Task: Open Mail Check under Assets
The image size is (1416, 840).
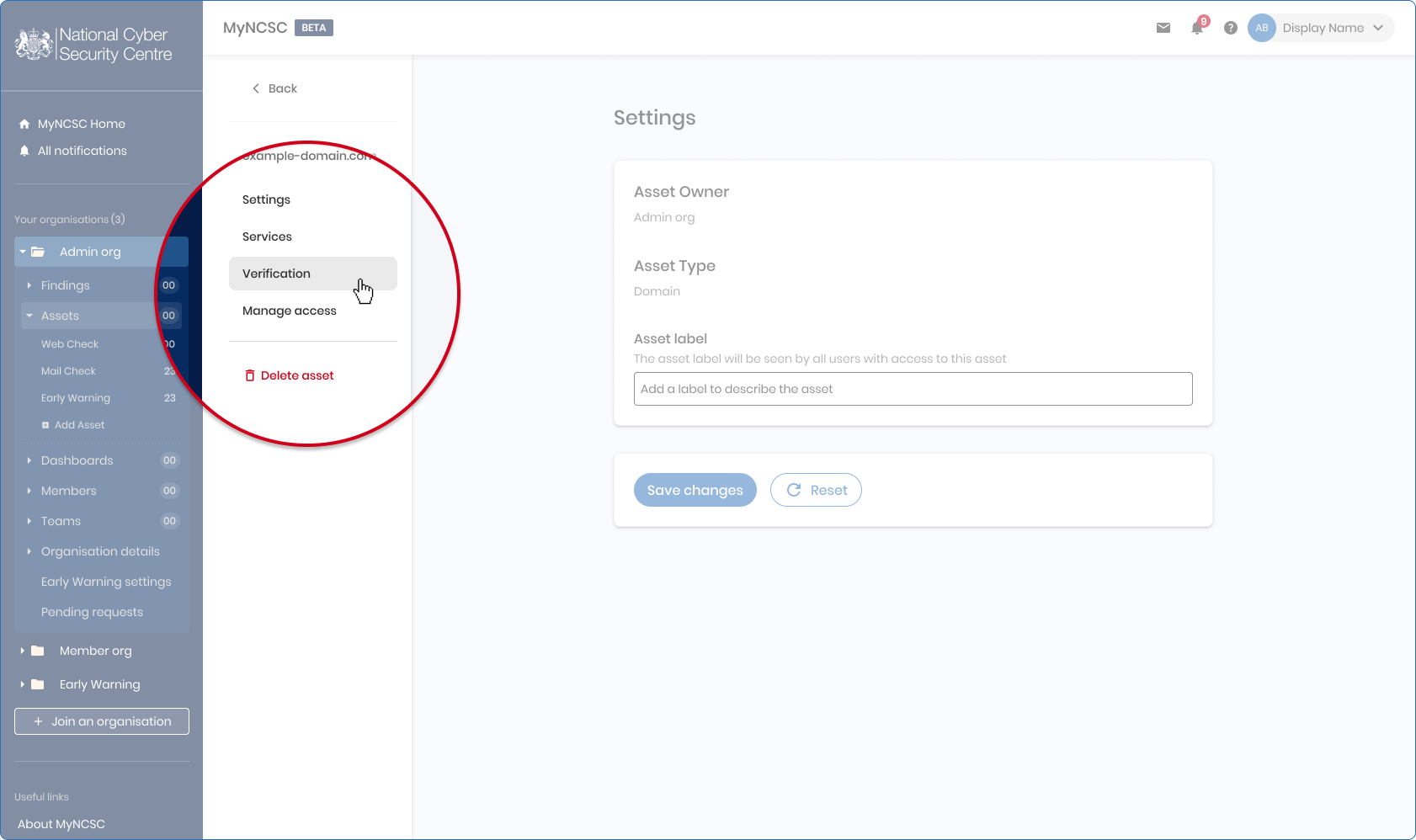Action: [68, 371]
